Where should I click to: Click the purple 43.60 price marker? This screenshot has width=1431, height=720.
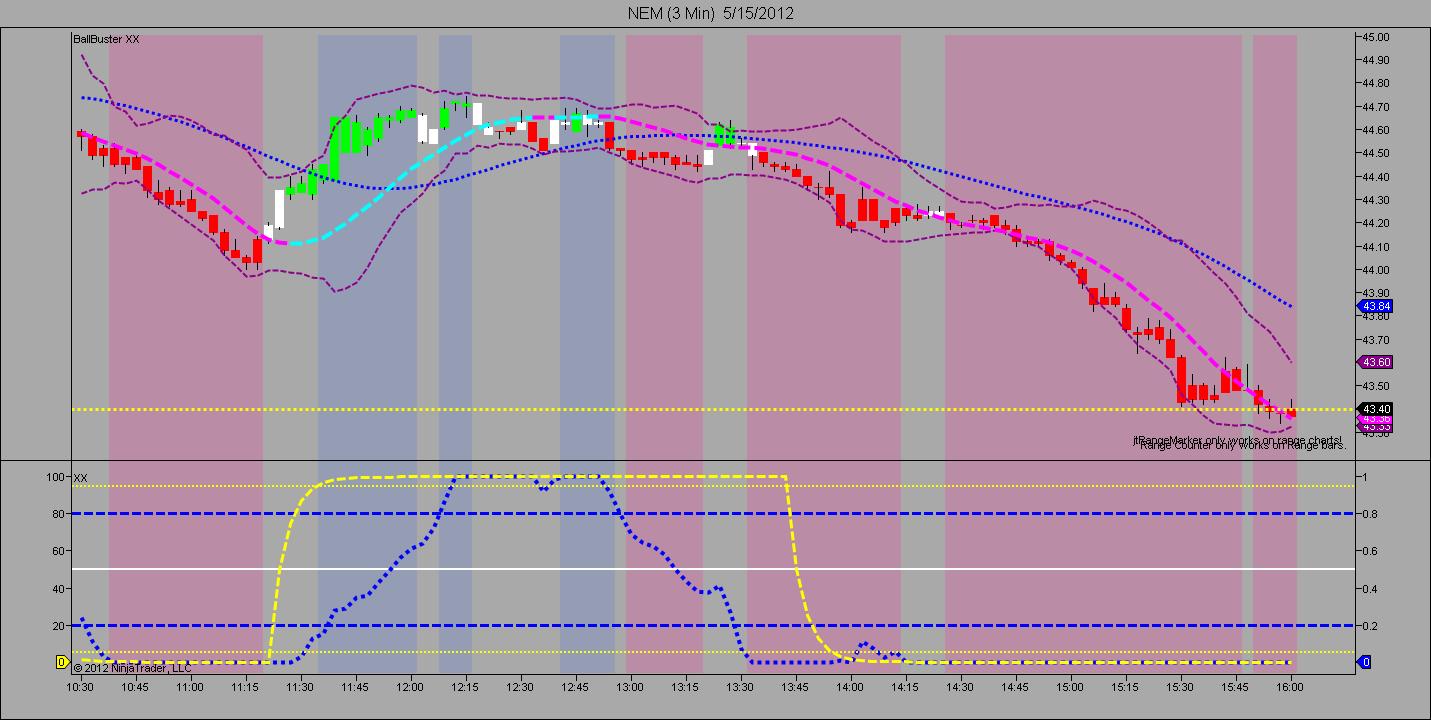[x=1373, y=362]
